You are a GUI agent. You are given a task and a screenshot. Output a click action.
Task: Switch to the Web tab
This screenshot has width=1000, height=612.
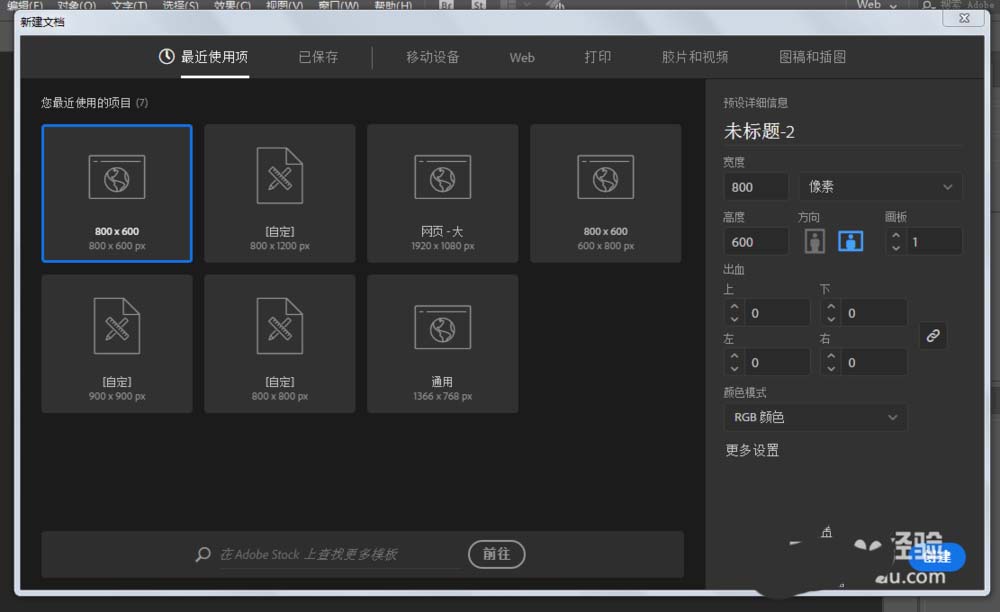coord(522,57)
